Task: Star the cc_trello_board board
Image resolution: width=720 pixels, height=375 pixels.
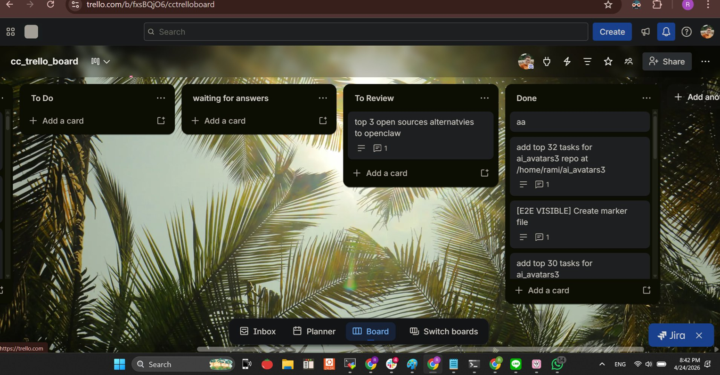Action: pyautogui.click(x=608, y=62)
